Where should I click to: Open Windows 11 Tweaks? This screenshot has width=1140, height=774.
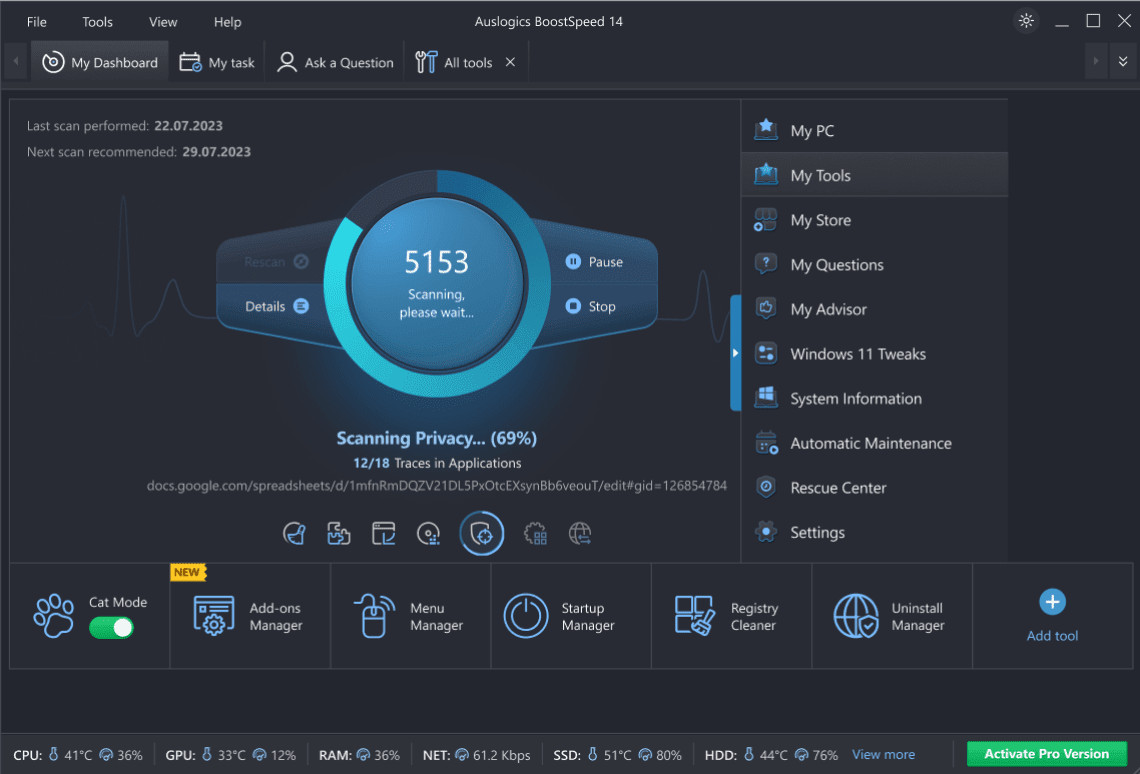(x=874, y=354)
